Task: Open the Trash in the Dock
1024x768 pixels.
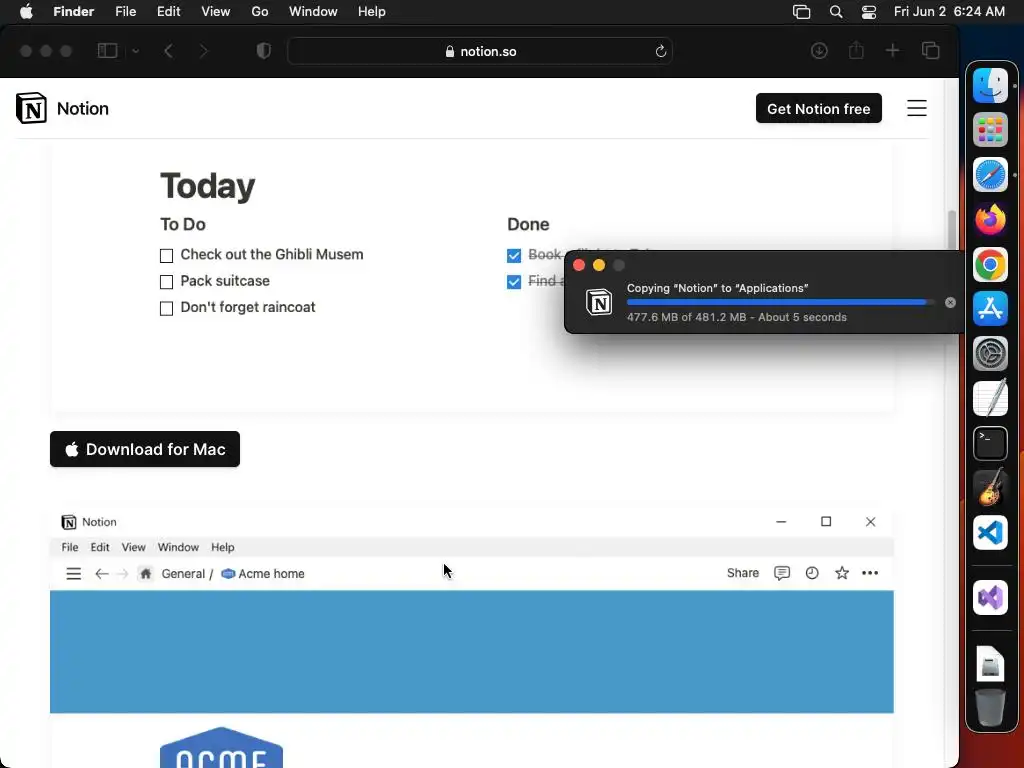Action: click(x=991, y=708)
